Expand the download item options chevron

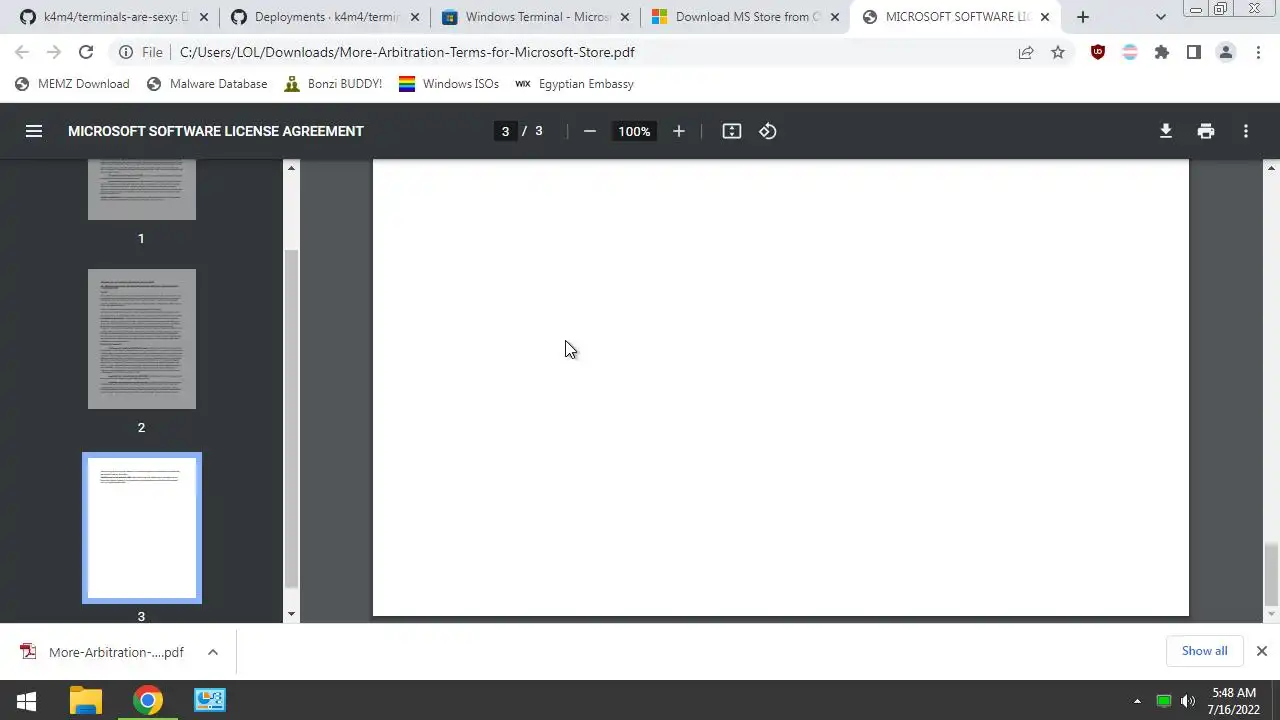[213, 652]
